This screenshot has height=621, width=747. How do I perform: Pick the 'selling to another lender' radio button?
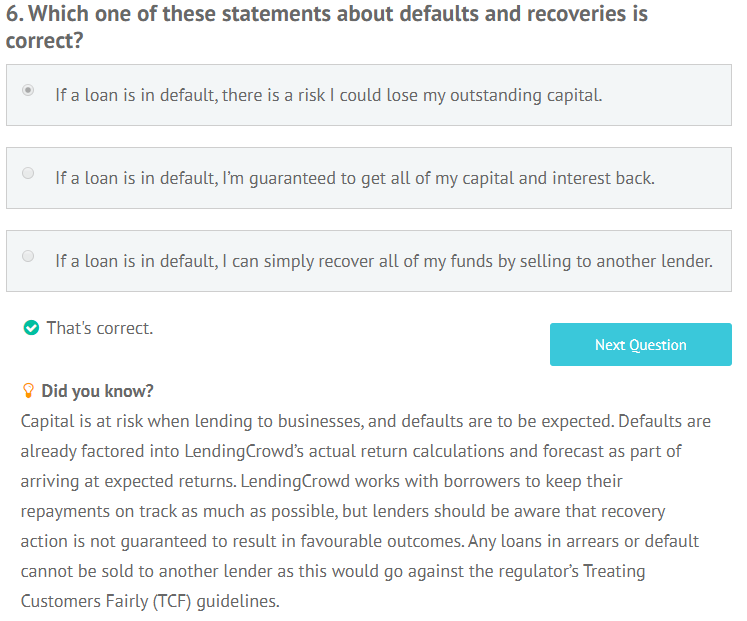28,256
